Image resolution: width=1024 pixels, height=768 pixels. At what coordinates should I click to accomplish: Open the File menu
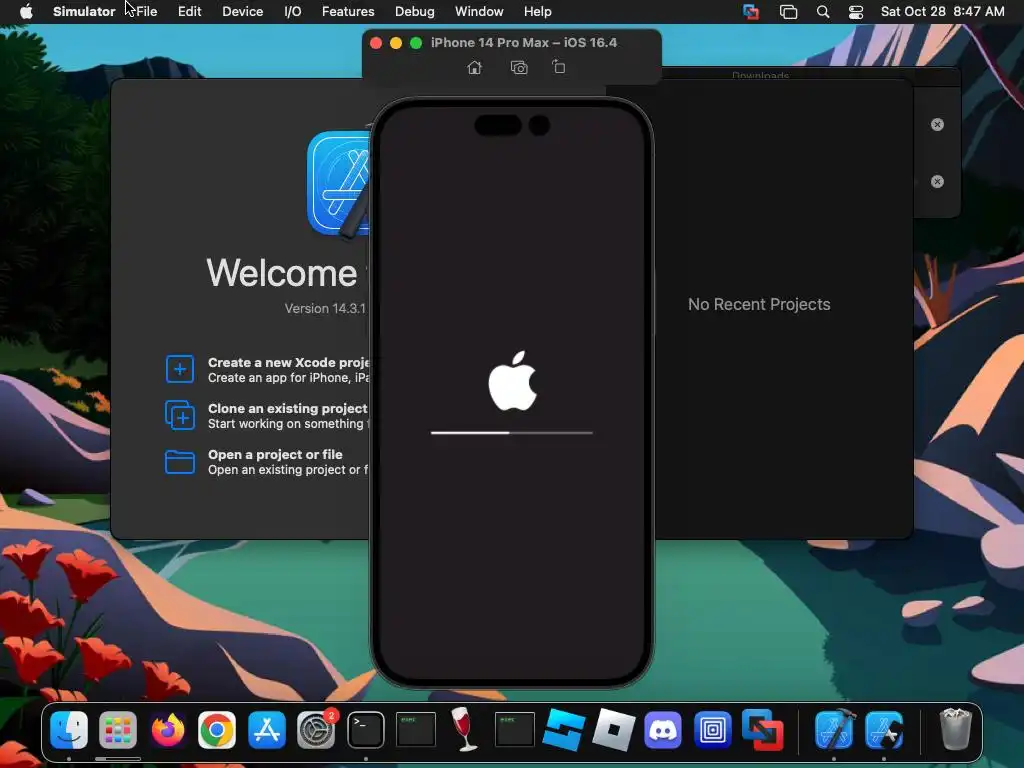[x=146, y=12]
